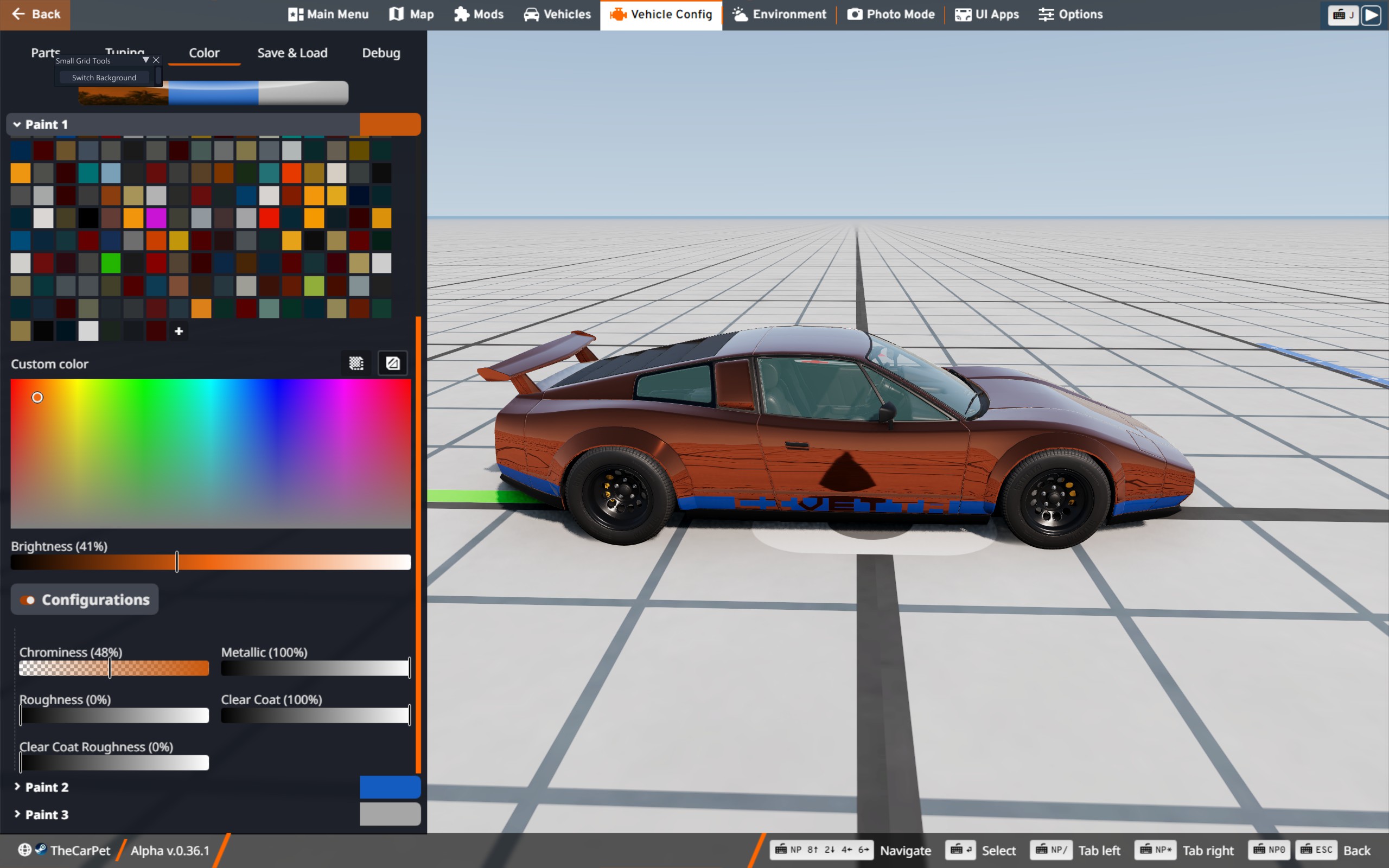Click the Switch Background button
Viewport: 1389px width, 868px height.
(104, 78)
